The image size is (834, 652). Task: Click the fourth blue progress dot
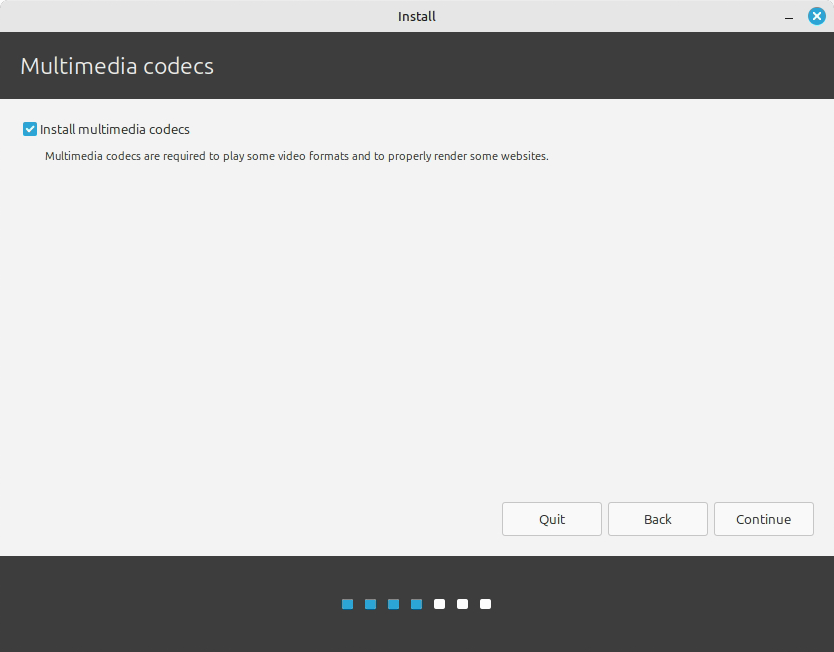click(x=416, y=604)
